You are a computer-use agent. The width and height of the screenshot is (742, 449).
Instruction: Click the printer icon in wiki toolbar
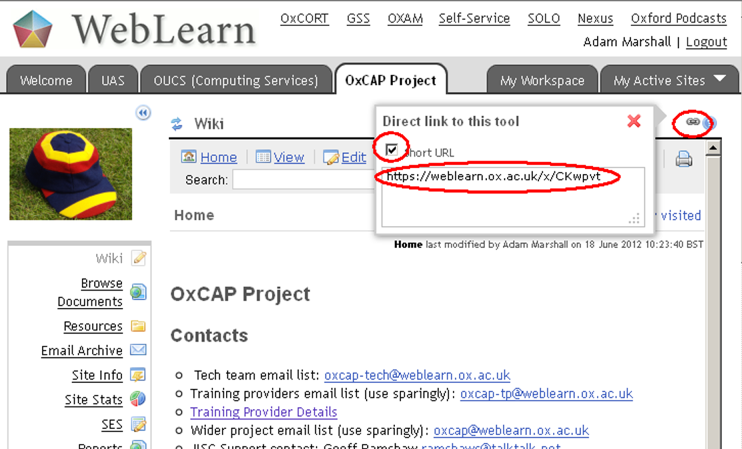[x=684, y=158]
